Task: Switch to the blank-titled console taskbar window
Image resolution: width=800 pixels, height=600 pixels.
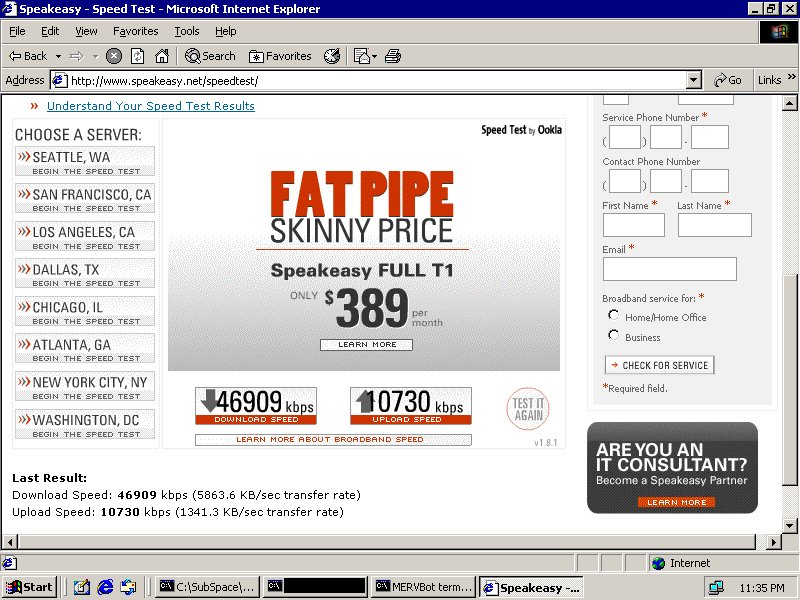Action: [x=316, y=587]
